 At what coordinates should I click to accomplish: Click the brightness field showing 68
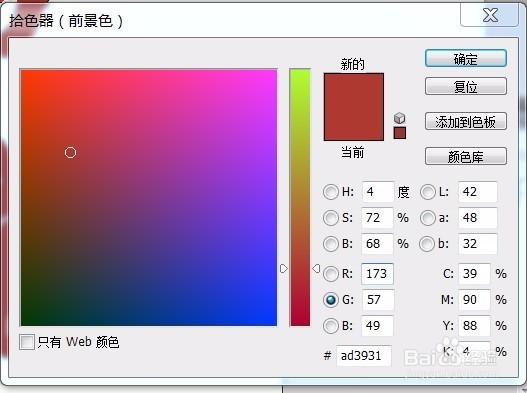pos(377,243)
